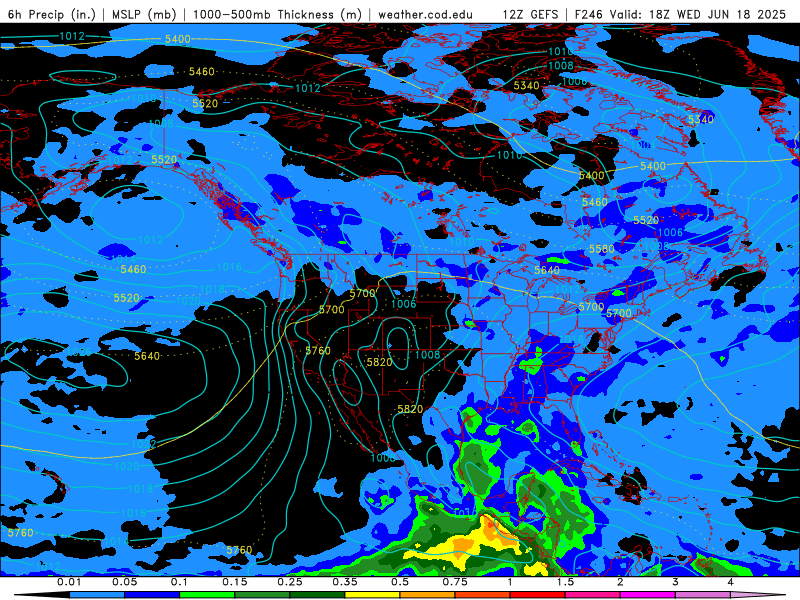Pick the yellow 0.35–0.5 legend swatch
The width and height of the screenshot is (800, 600).
(372, 595)
